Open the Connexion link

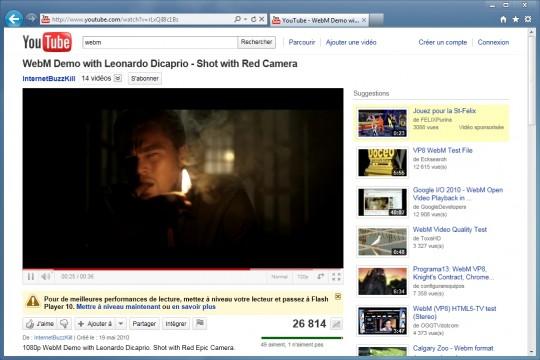[x=493, y=42]
